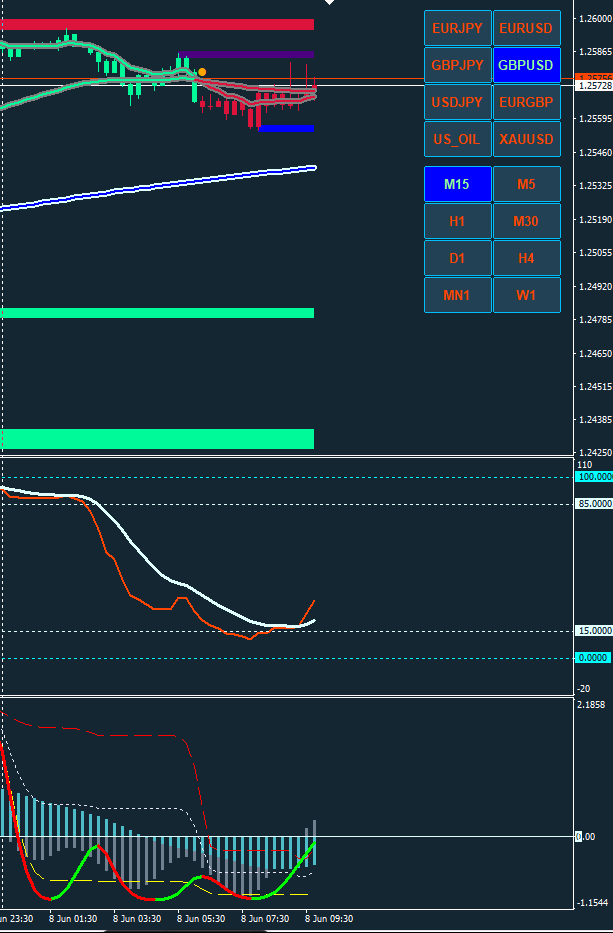Select the purple zone bar above candles
Screen dimensions: 613x933
click(246, 55)
